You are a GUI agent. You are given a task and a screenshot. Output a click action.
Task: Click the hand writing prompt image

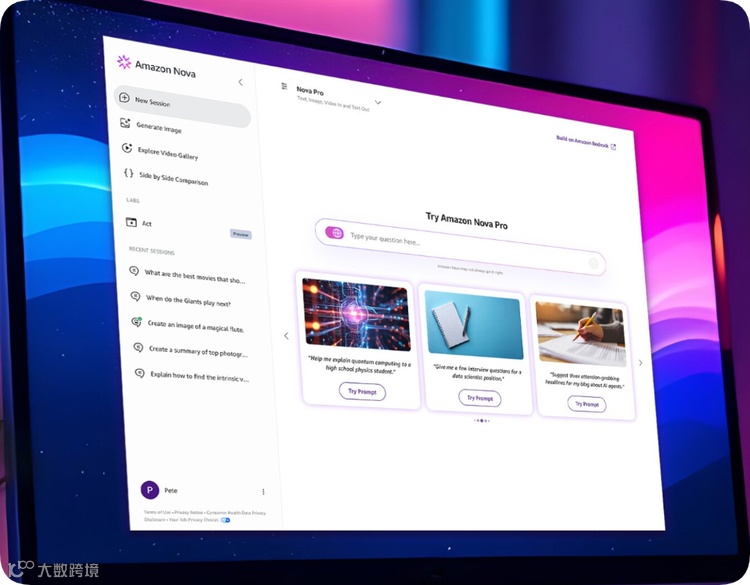(x=581, y=334)
